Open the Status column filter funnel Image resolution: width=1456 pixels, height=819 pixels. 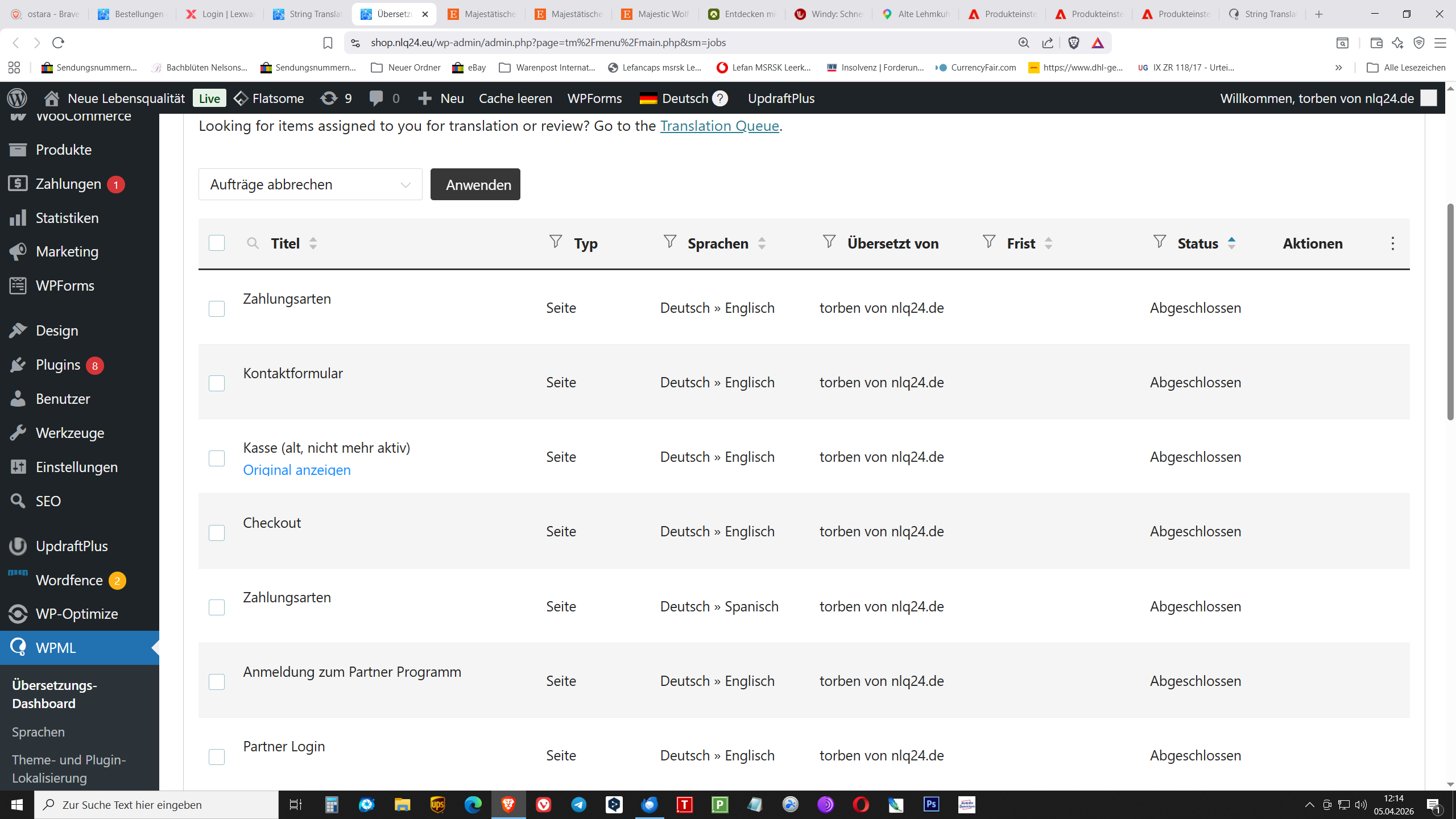point(1159,242)
